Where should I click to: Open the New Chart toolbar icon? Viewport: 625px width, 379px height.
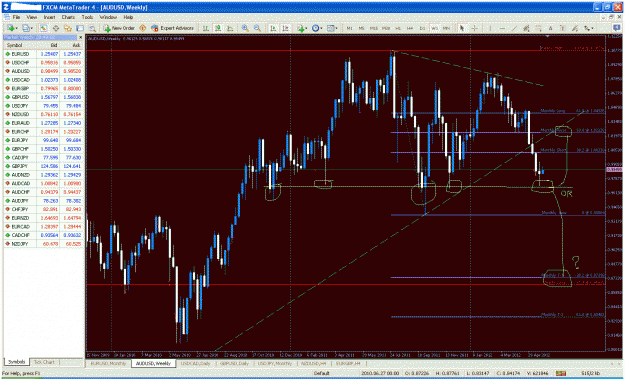(x=12, y=28)
